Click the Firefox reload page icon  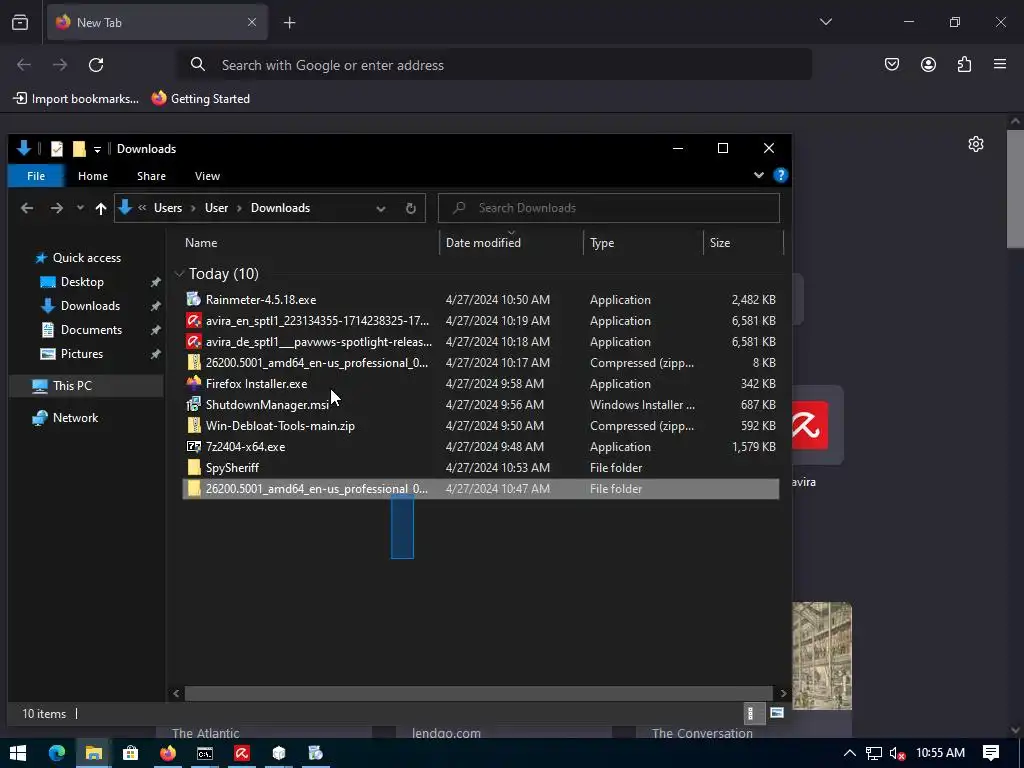96,65
